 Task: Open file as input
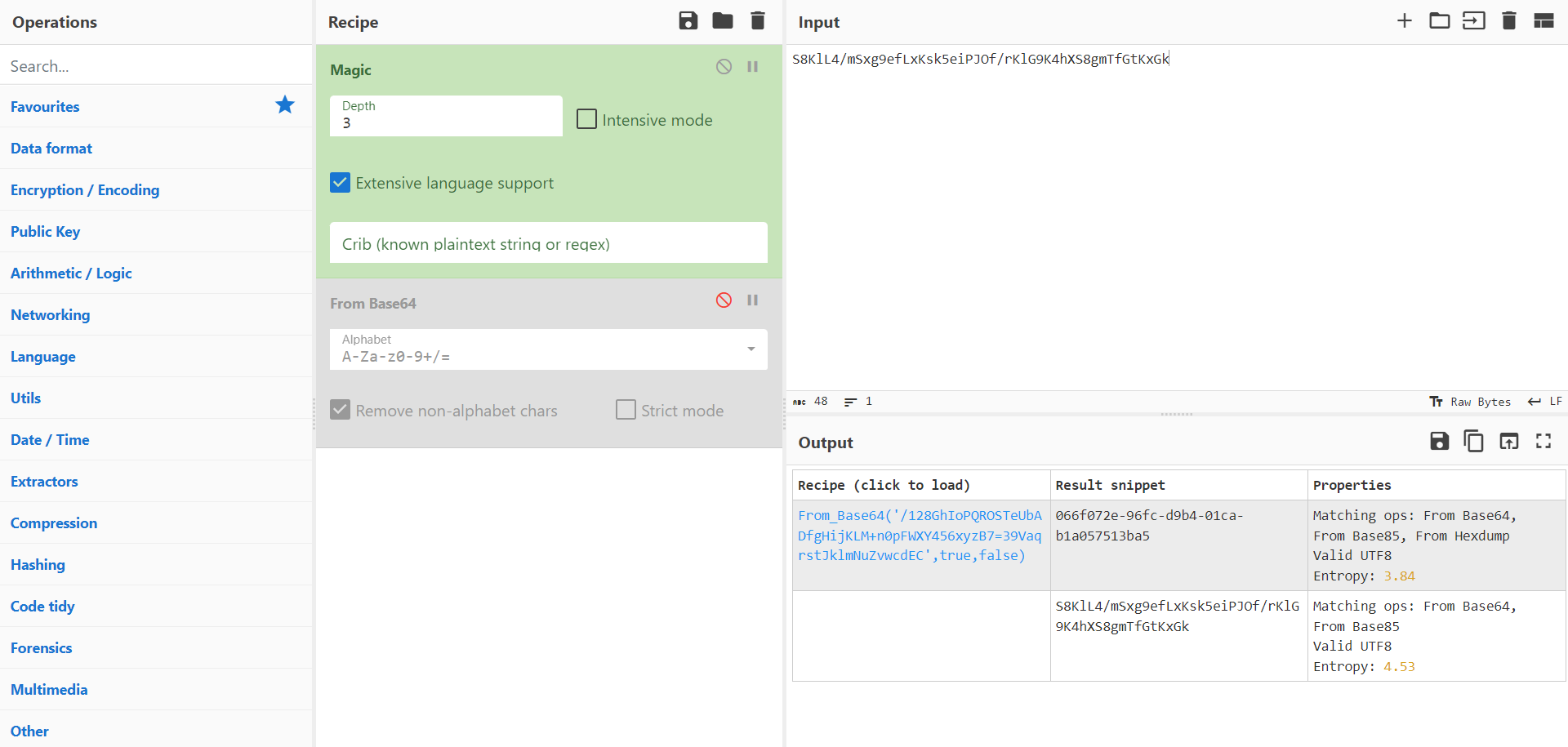click(1439, 21)
